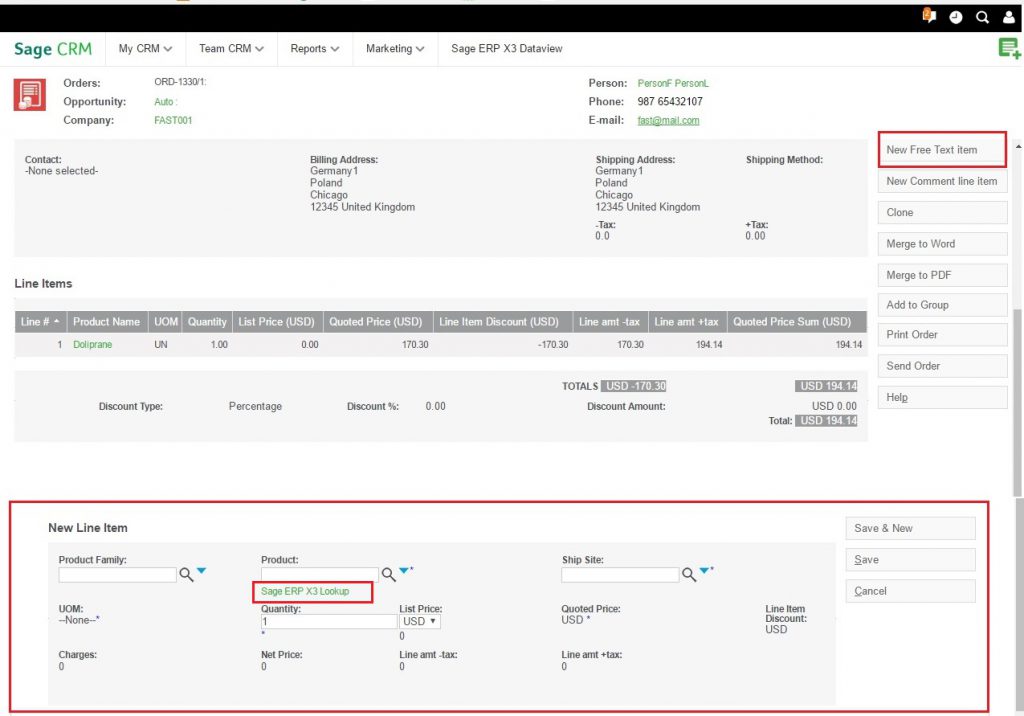The image size is (1024, 716).
Task: Click the green quick-add new record icon
Action: (x=1008, y=49)
